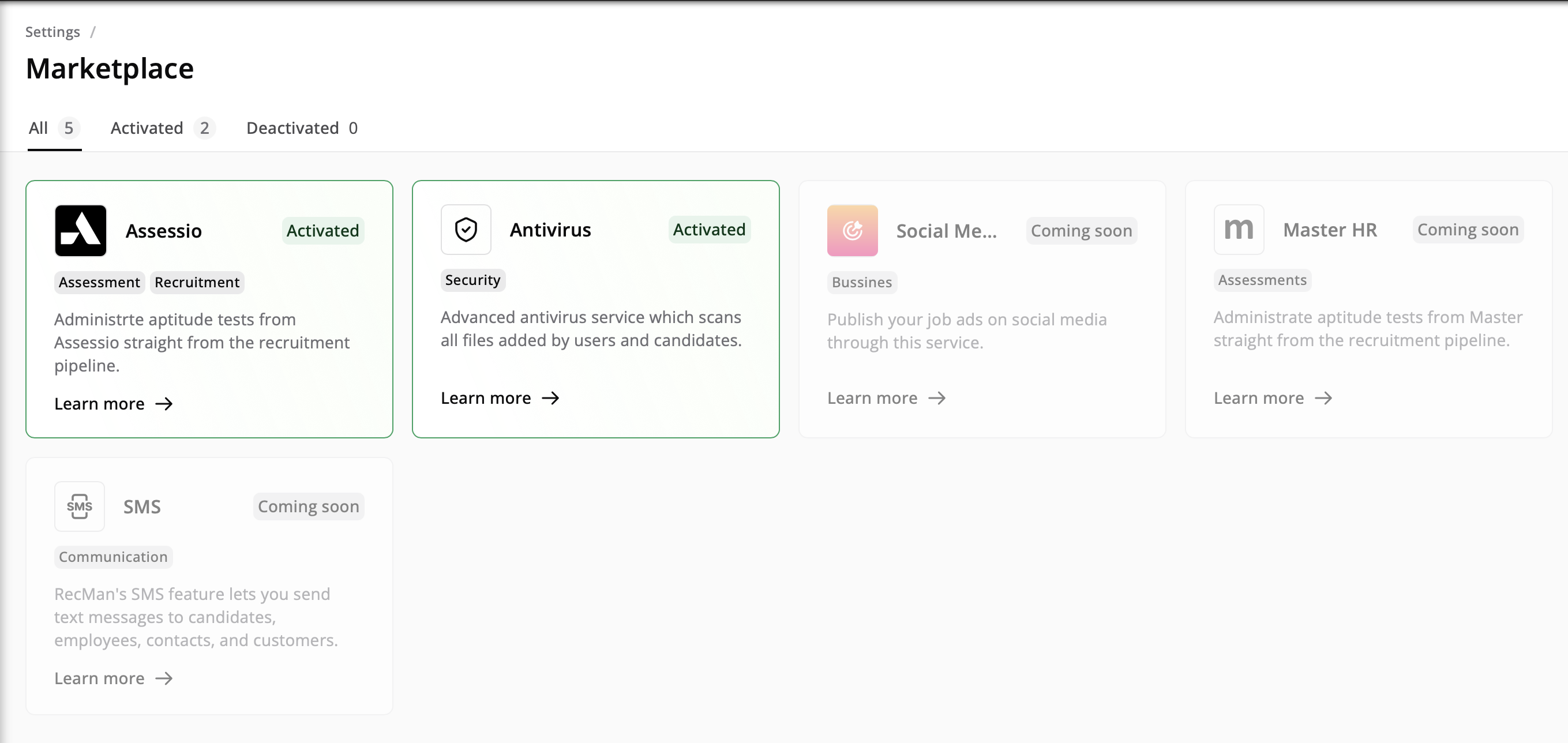
Task: Click the arrow next to Assessio Learn more
Action: click(164, 404)
